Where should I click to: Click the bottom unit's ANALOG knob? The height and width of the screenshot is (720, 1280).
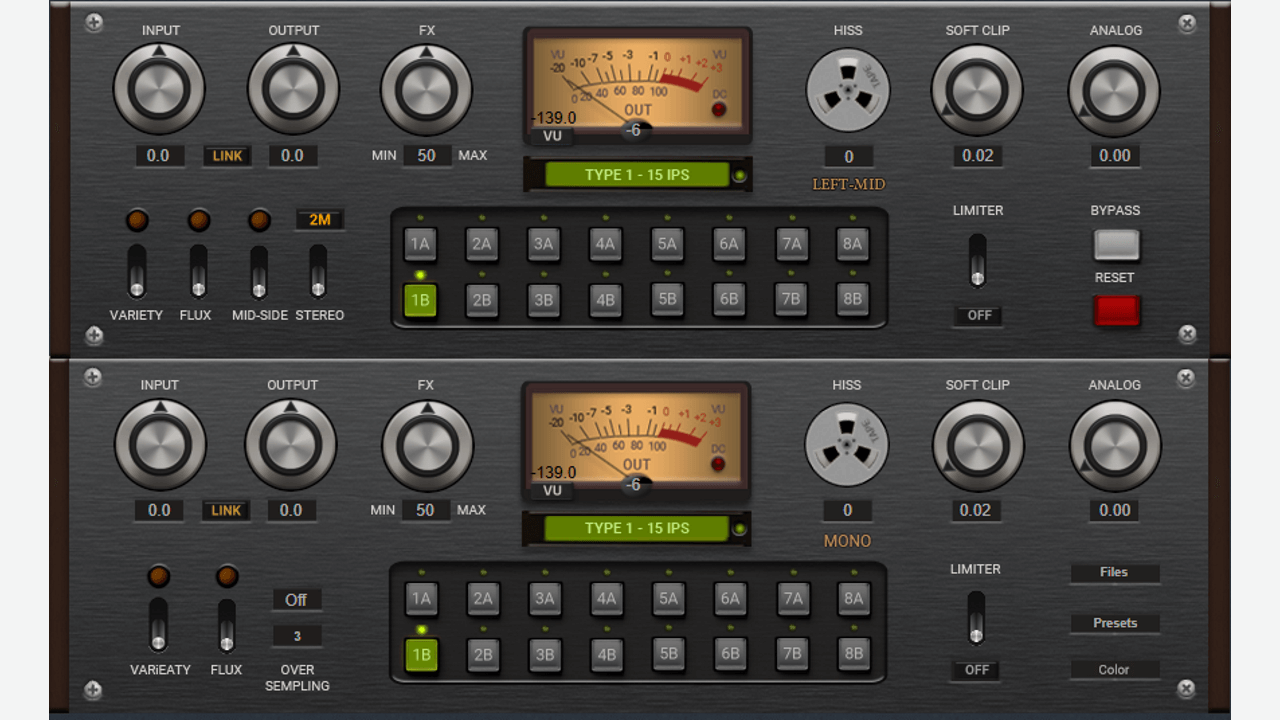(1115, 445)
